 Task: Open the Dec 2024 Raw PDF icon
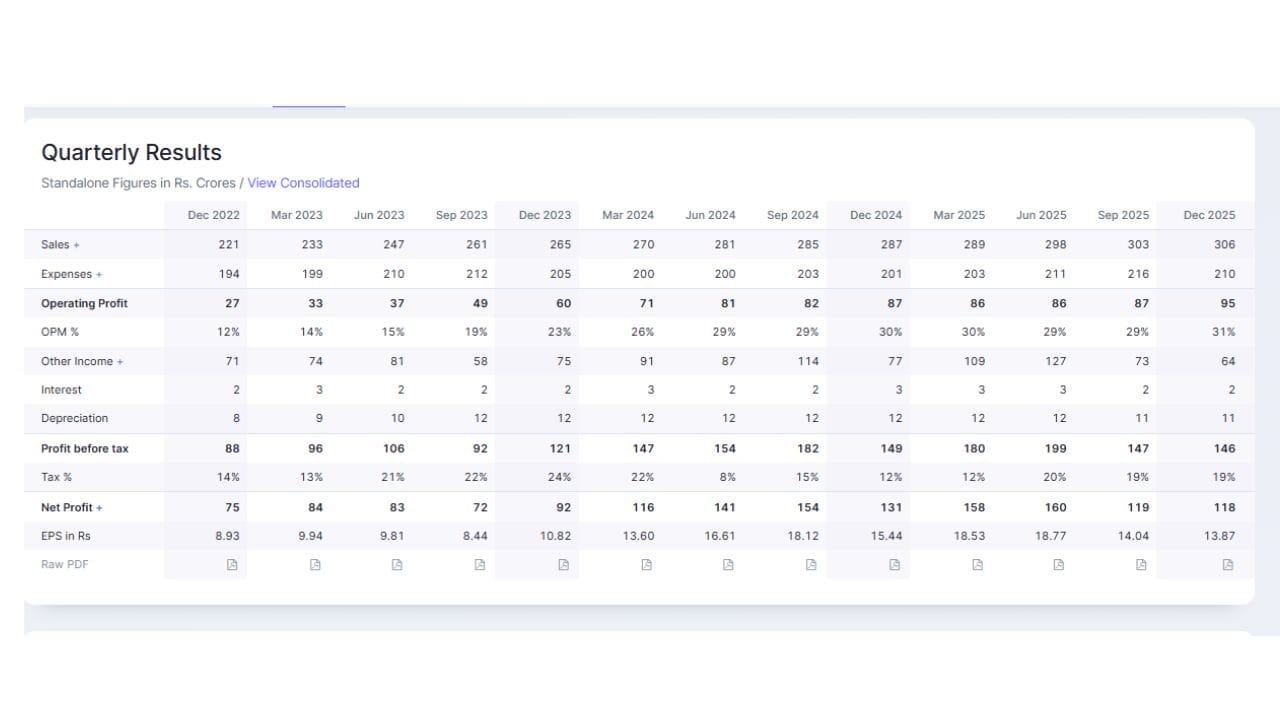coord(894,565)
